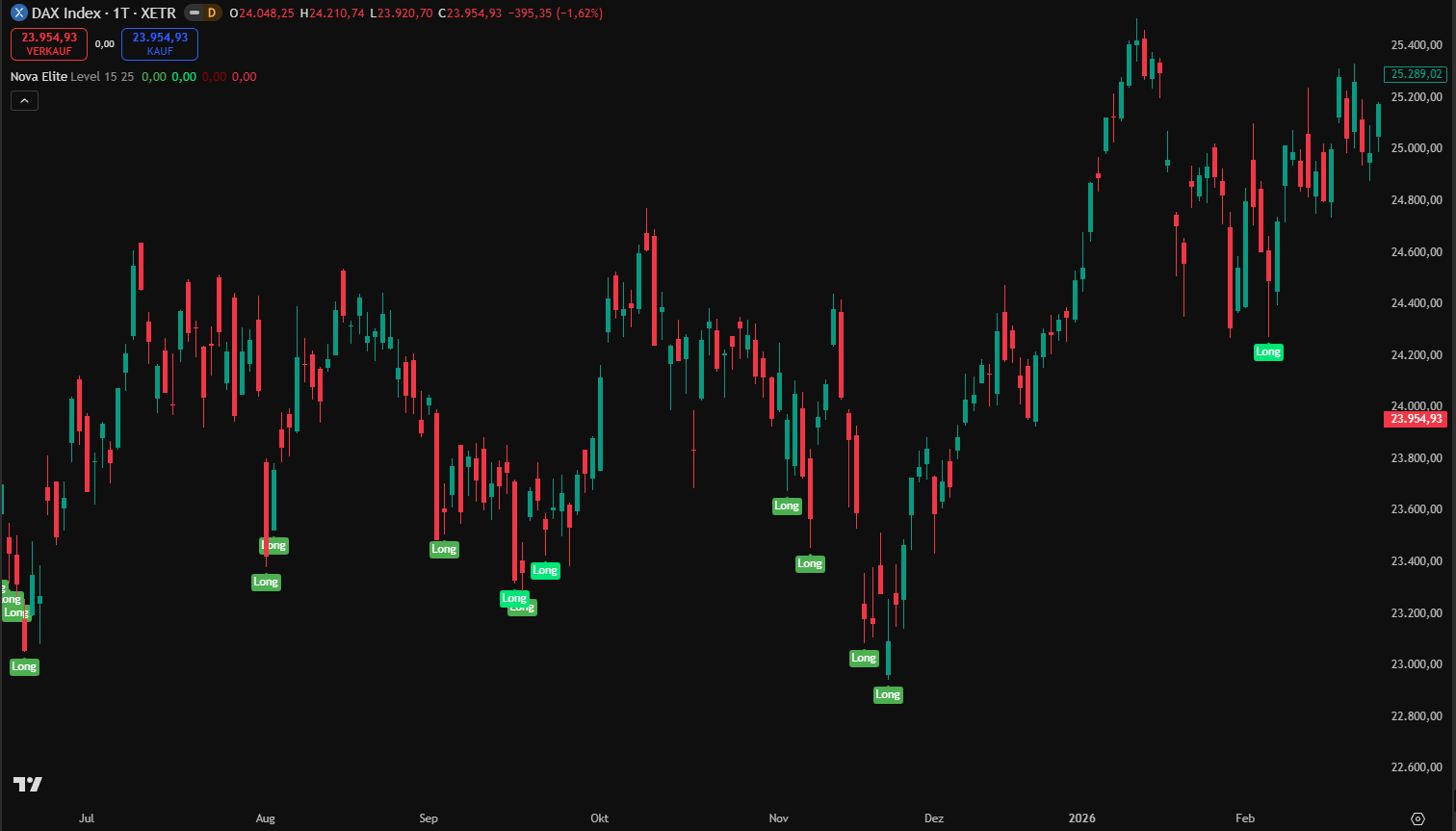Click Nova Elite's dark red 0,00 value
The height and width of the screenshot is (831, 1456).
coord(214,77)
